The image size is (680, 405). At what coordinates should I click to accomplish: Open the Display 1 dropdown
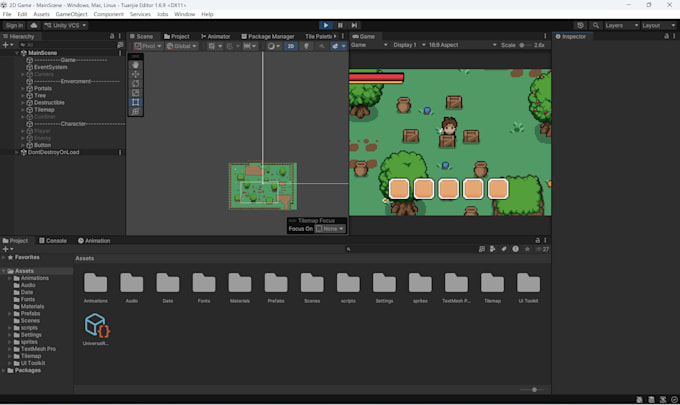coord(409,45)
